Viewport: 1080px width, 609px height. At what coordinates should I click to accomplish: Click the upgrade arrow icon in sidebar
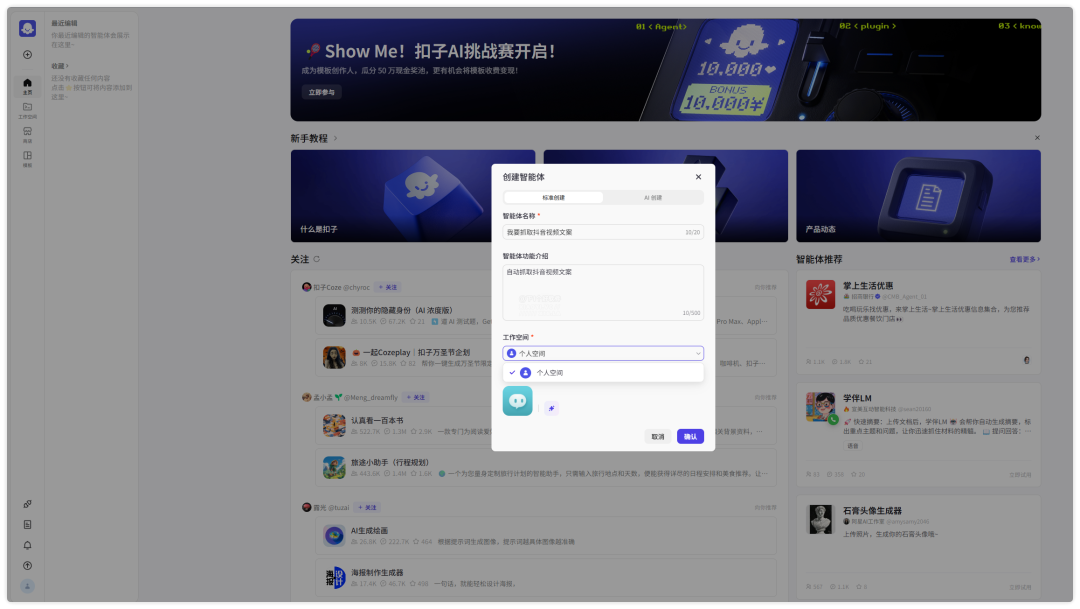tap(28, 566)
